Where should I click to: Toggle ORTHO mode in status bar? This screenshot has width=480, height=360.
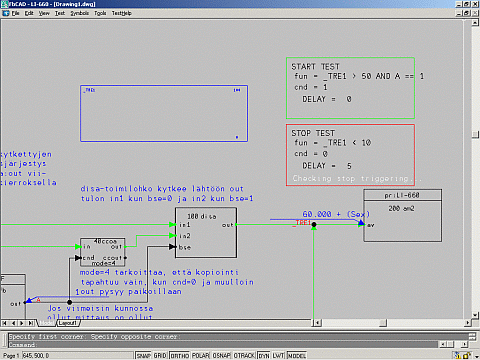click(180, 356)
